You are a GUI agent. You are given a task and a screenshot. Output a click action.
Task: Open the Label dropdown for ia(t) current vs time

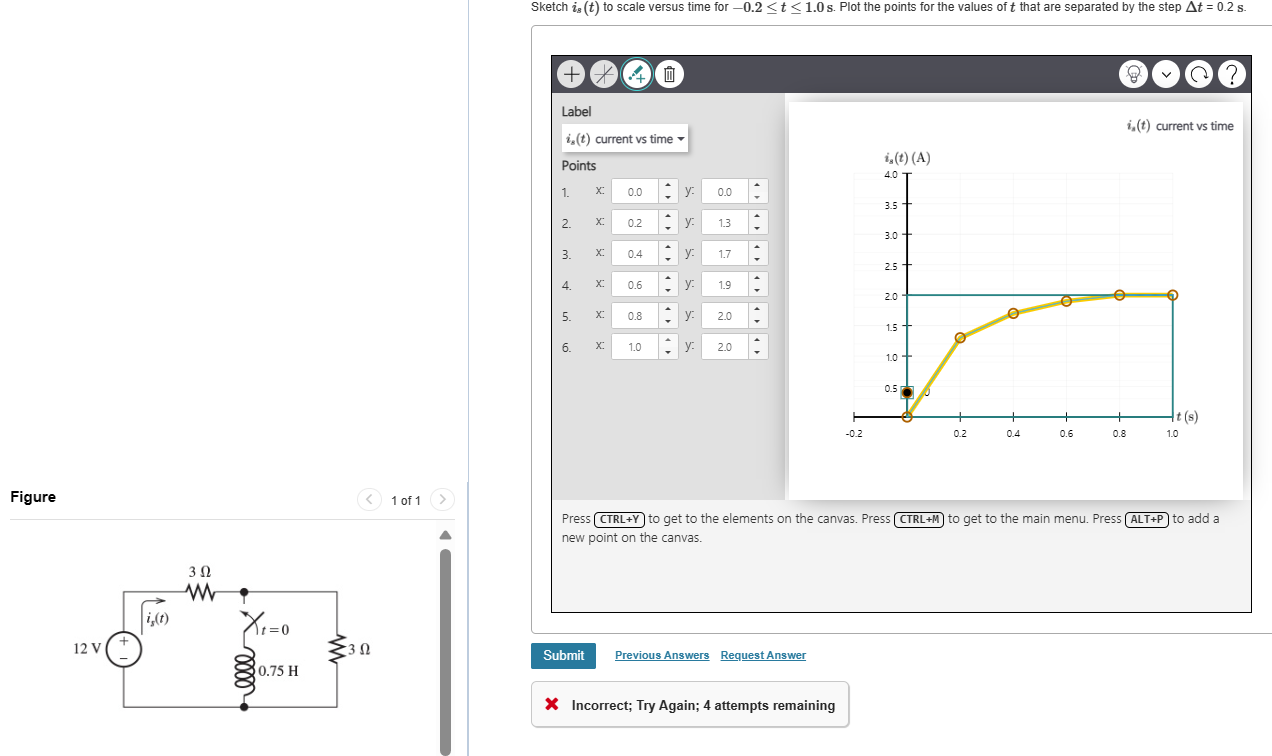[624, 139]
